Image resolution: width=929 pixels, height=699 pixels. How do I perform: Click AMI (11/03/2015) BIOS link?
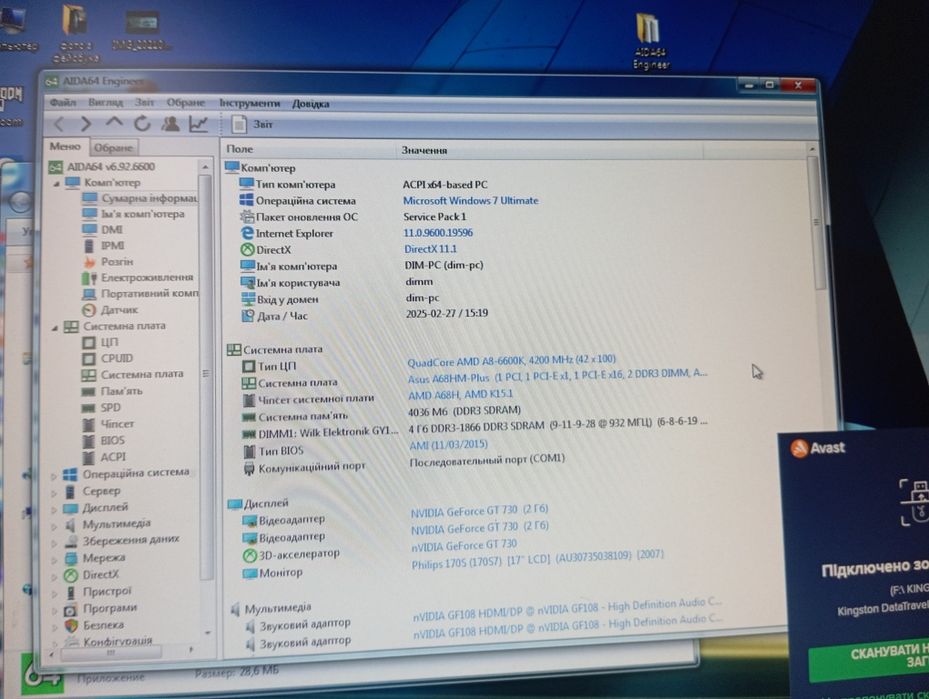(x=449, y=444)
